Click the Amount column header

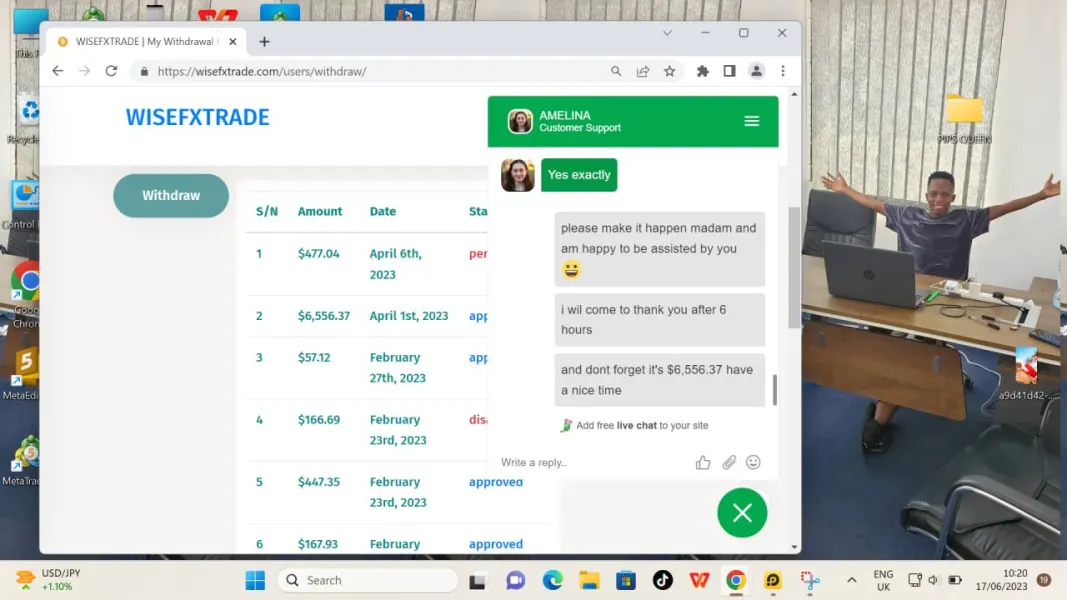click(320, 212)
